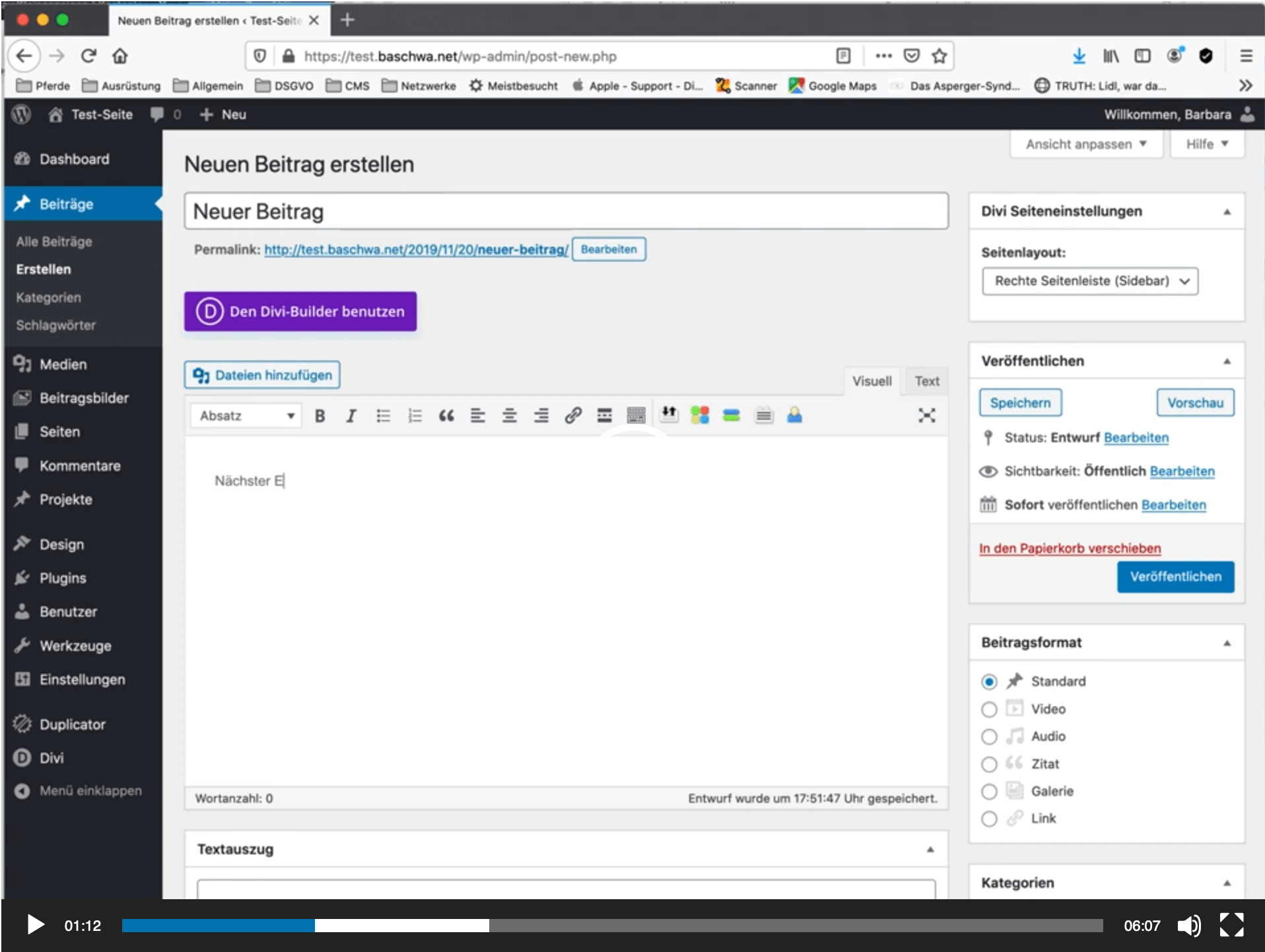Apply italic formatting in the editor toolbar
This screenshot has height=952, width=1265.
coord(351,416)
